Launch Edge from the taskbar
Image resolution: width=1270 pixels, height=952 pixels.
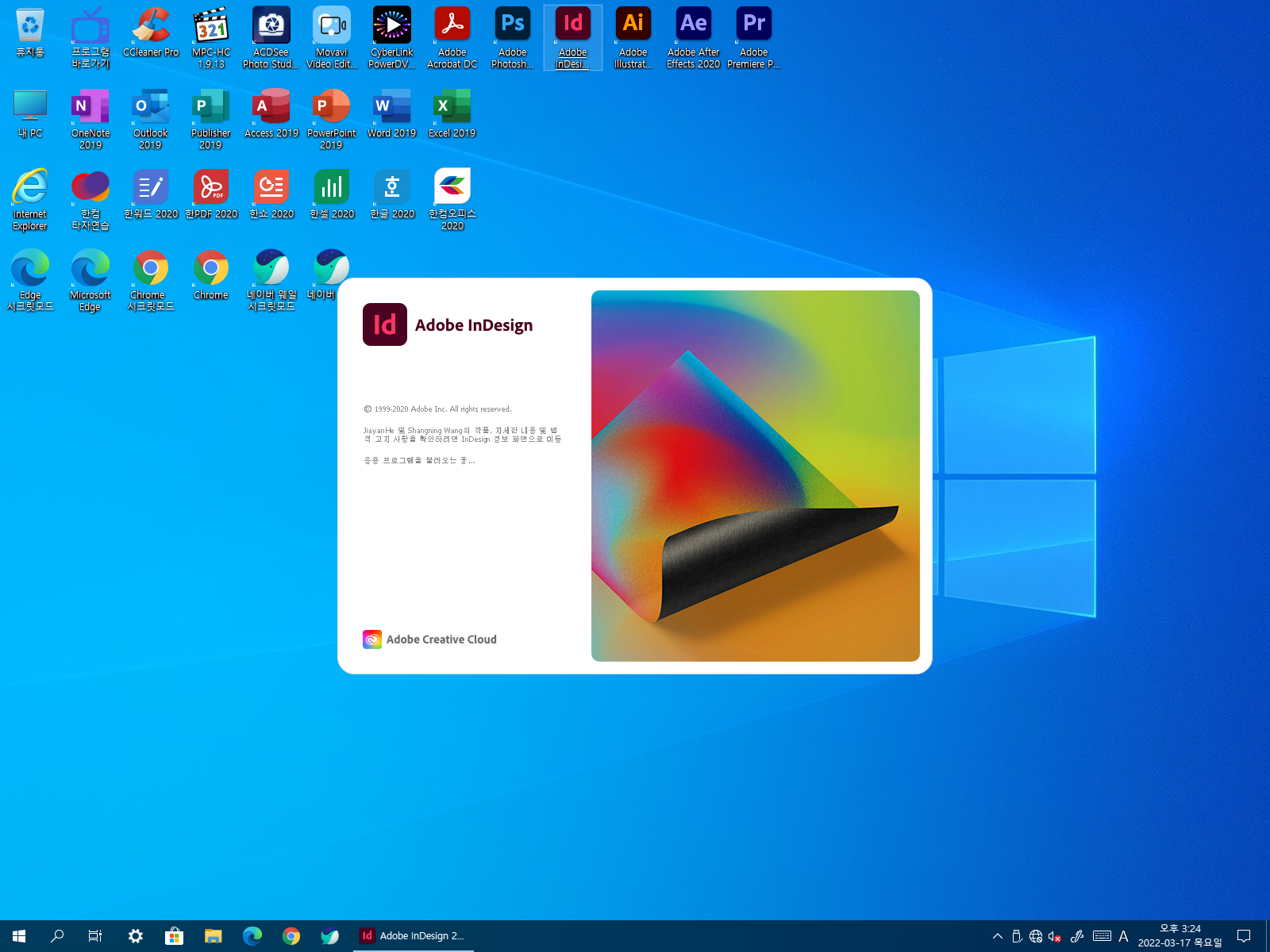pyautogui.click(x=252, y=936)
